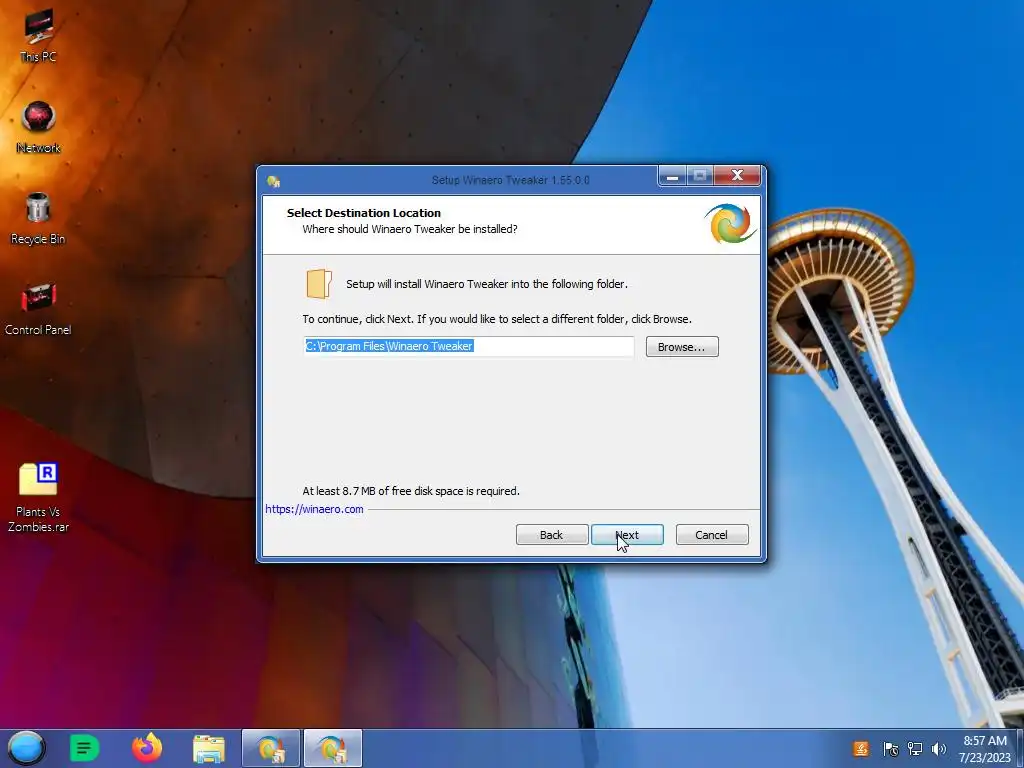Click Next to continue installation
1024x768 pixels.
(x=628, y=535)
